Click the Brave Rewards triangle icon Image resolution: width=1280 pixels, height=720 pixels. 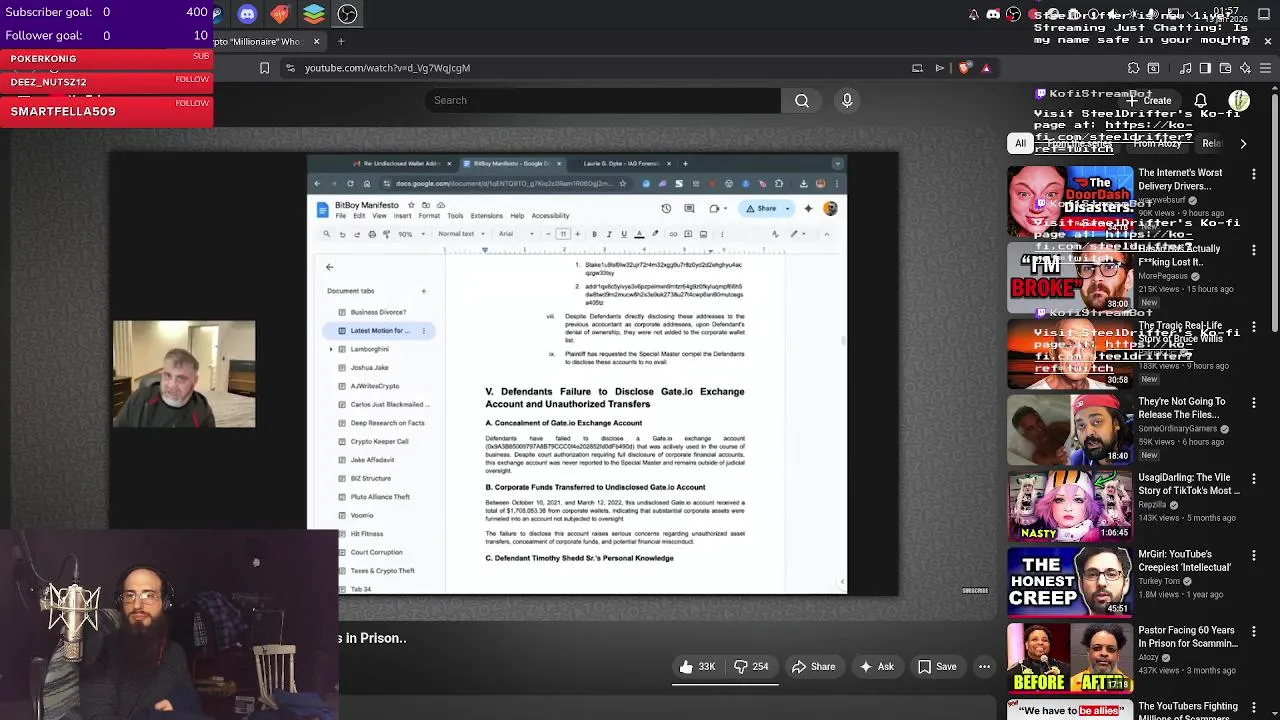click(986, 68)
